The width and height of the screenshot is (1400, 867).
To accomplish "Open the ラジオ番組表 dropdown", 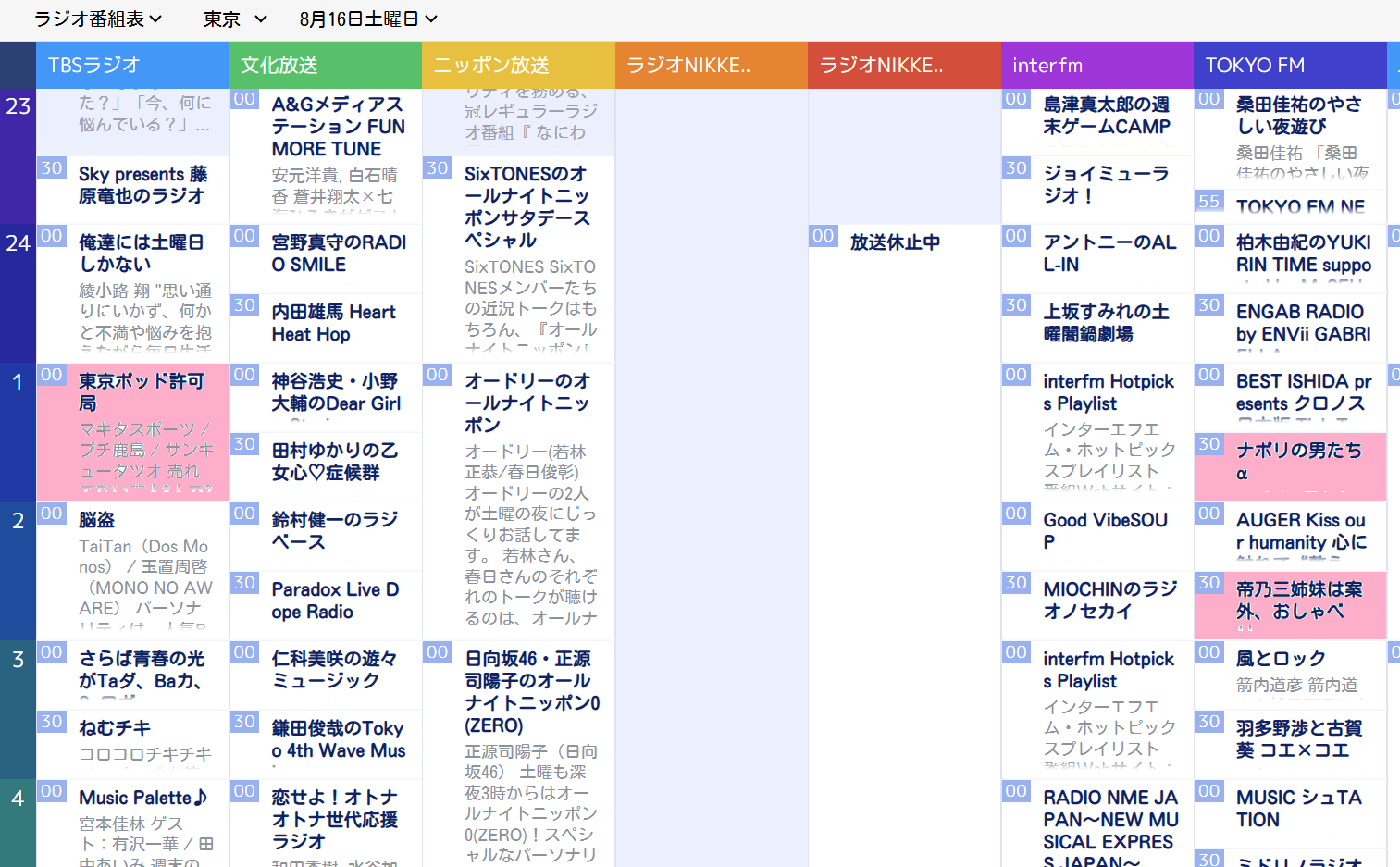I will click(98, 19).
